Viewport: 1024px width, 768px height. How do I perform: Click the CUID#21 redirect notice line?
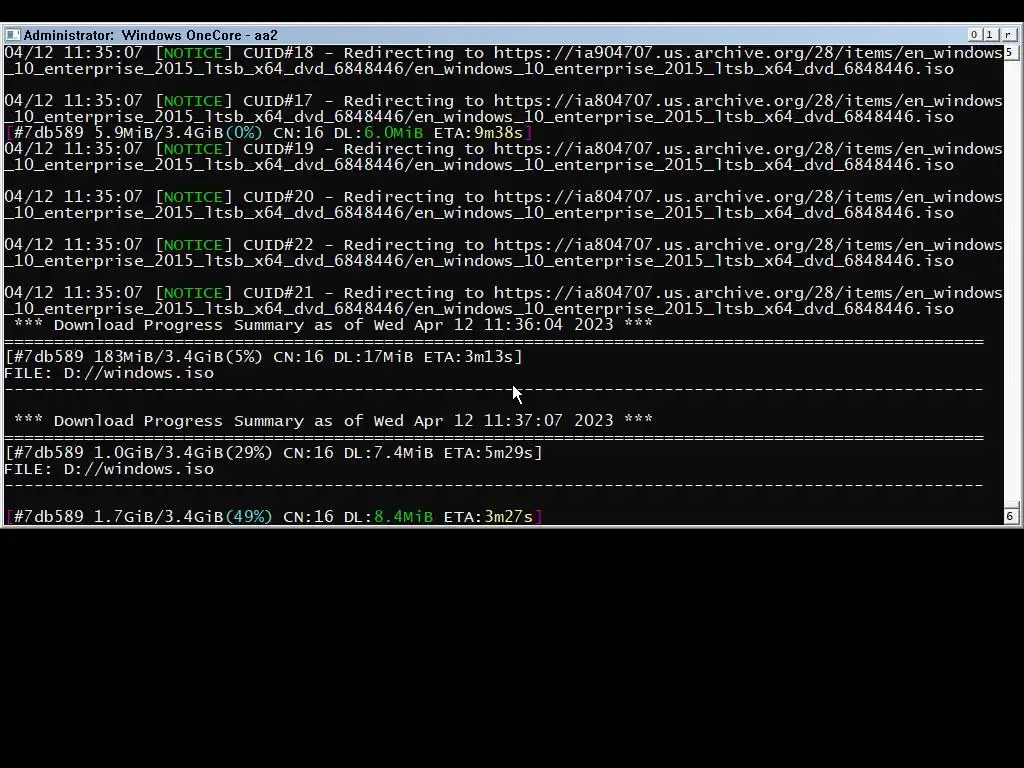tap(504, 300)
